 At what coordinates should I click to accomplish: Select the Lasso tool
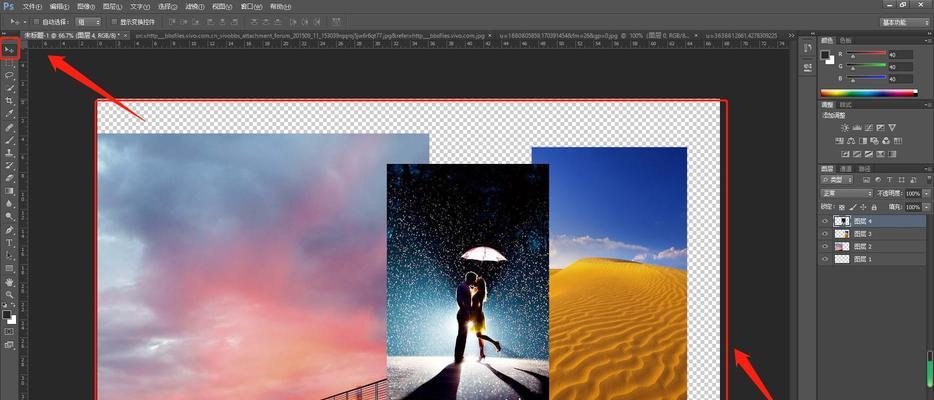(x=9, y=76)
